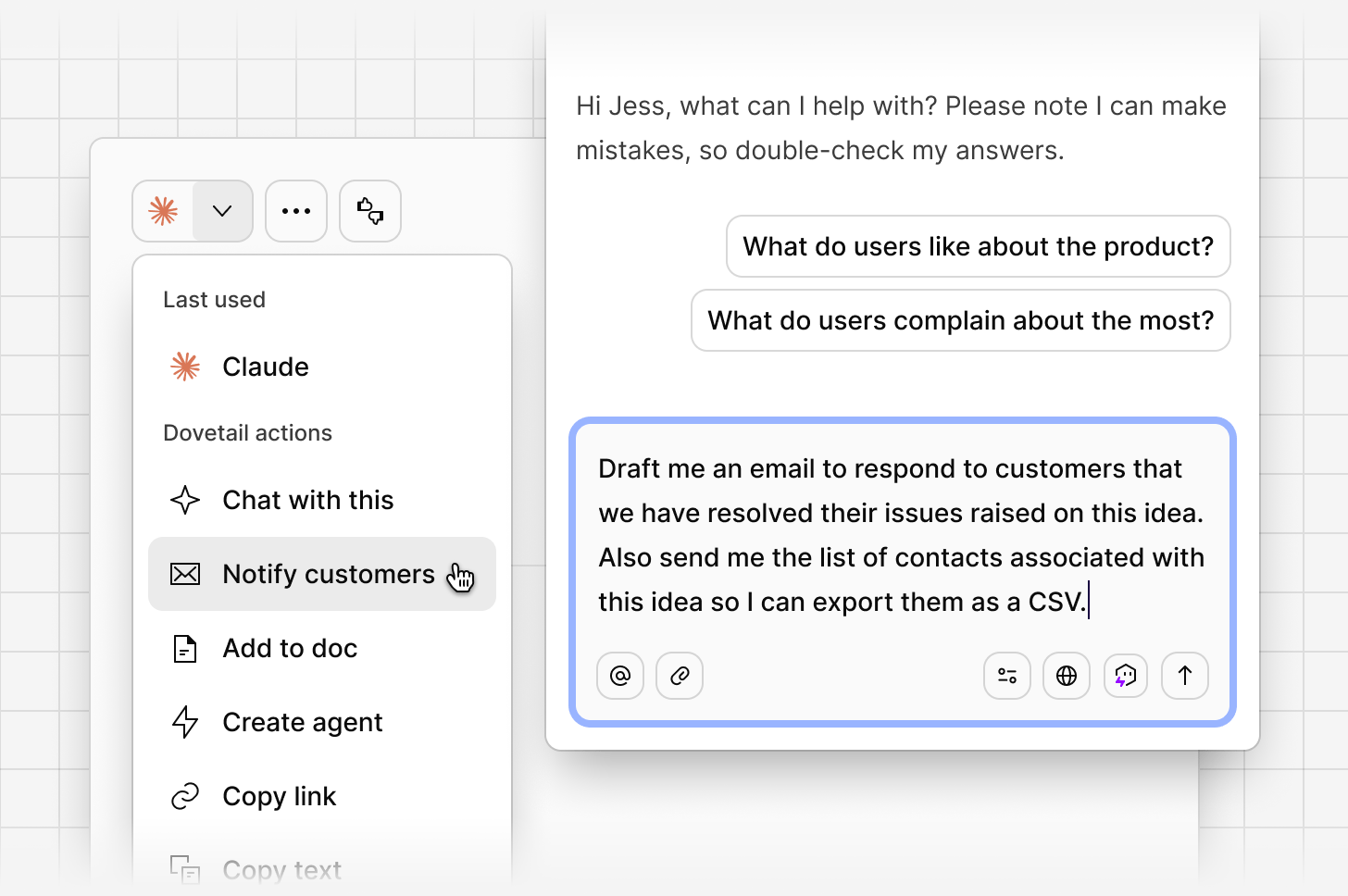Send the message with the up arrow button
Image resolution: width=1348 pixels, height=896 pixels.
1185,676
